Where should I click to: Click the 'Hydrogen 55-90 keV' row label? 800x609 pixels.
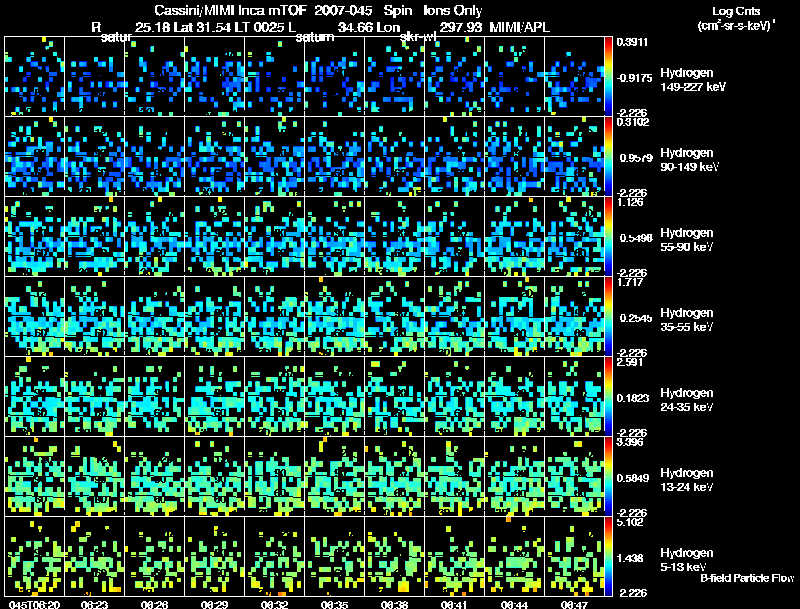click(686, 240)
